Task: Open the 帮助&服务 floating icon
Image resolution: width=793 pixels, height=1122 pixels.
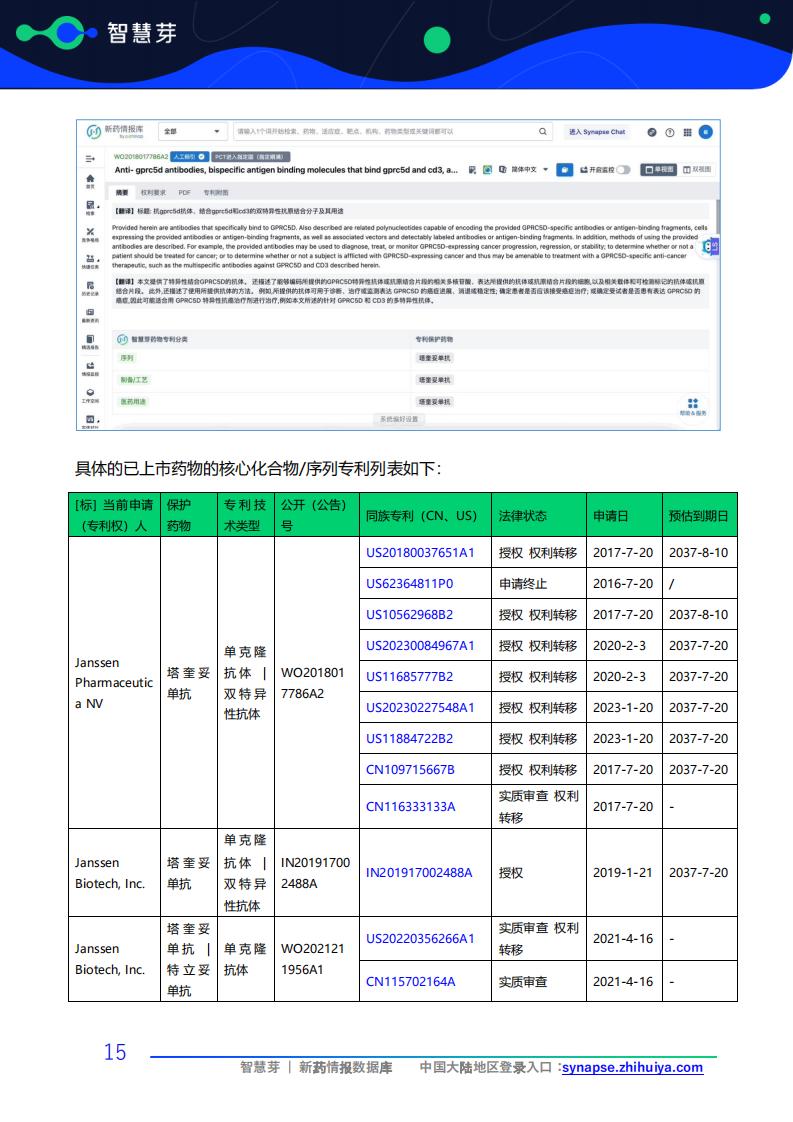Action: click(692, 406)
